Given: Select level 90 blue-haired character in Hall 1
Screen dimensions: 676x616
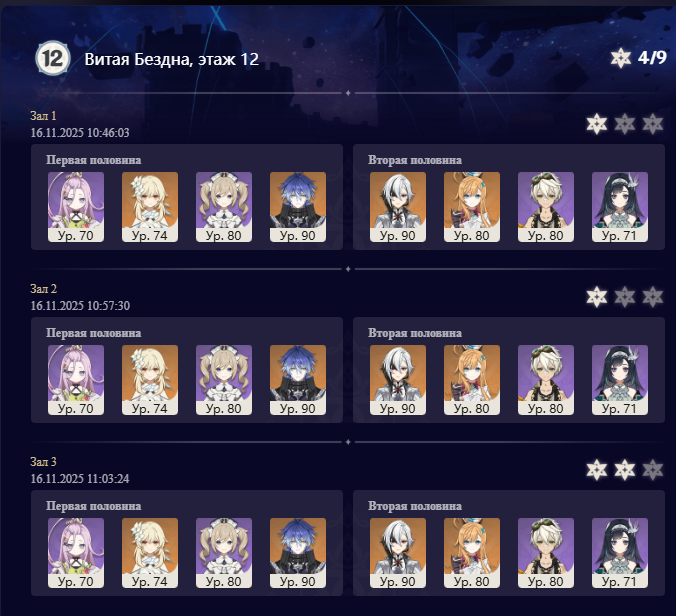Looking at the screenshot, I should tap(298, 207).
